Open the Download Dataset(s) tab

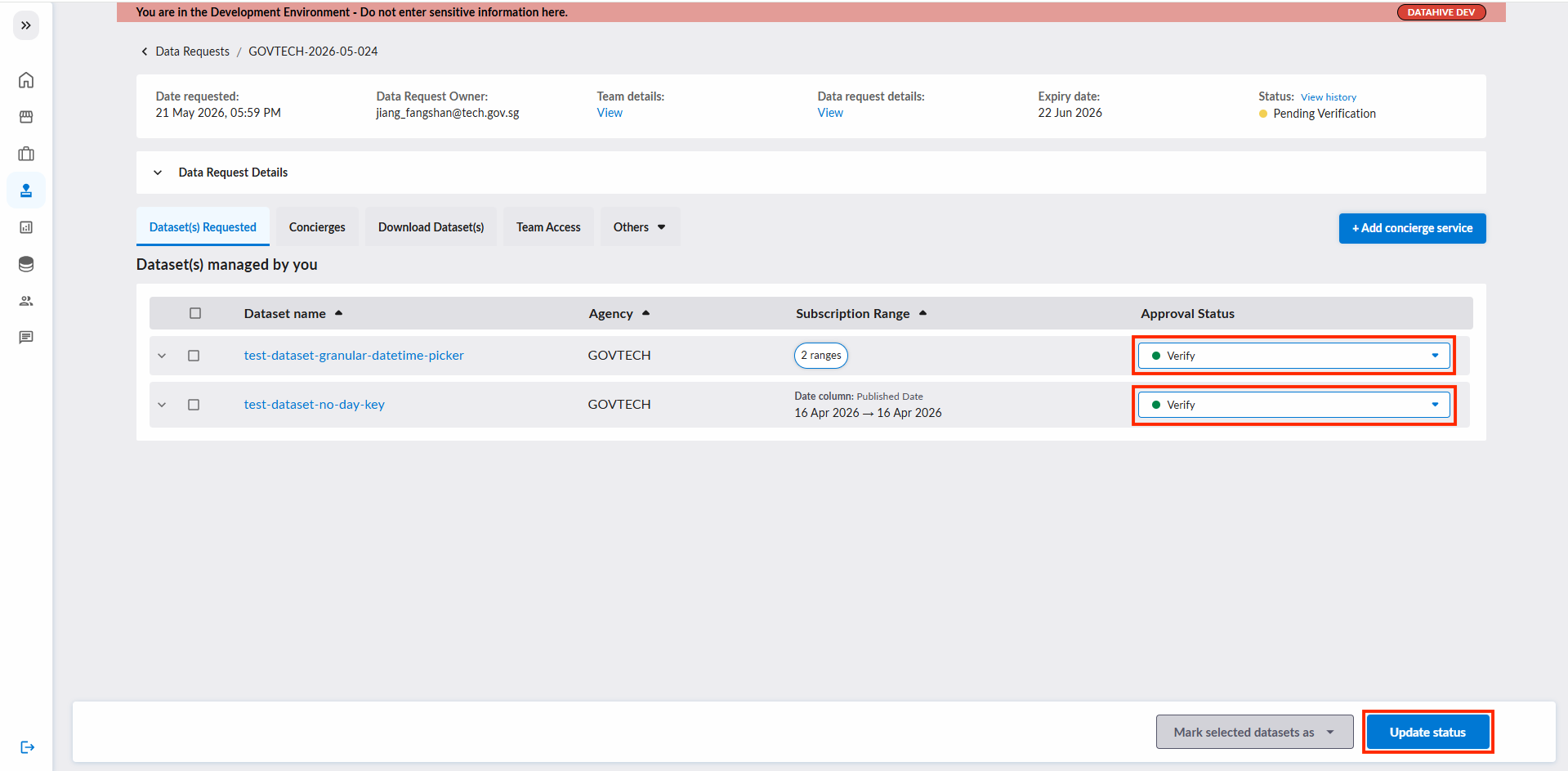(x=431, y=227)
